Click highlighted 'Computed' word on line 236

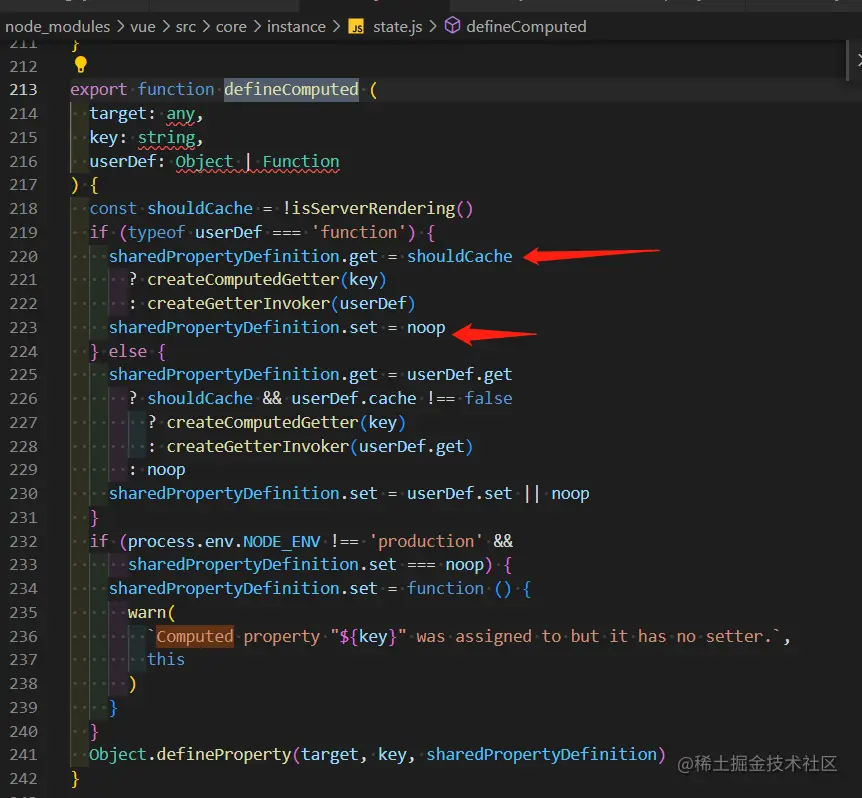click(195, 636)
